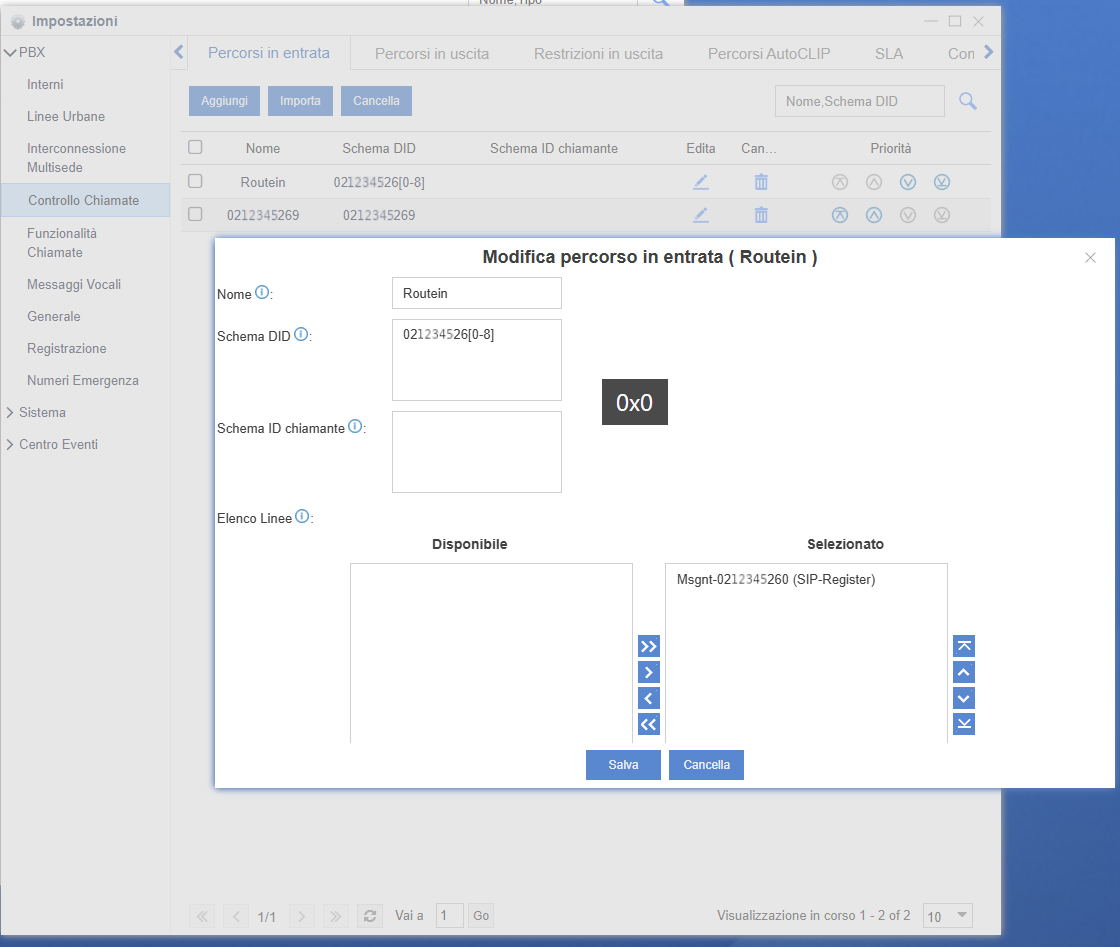Click the single left arrow transfer button
1120x947 pixels.
[649, 698]
